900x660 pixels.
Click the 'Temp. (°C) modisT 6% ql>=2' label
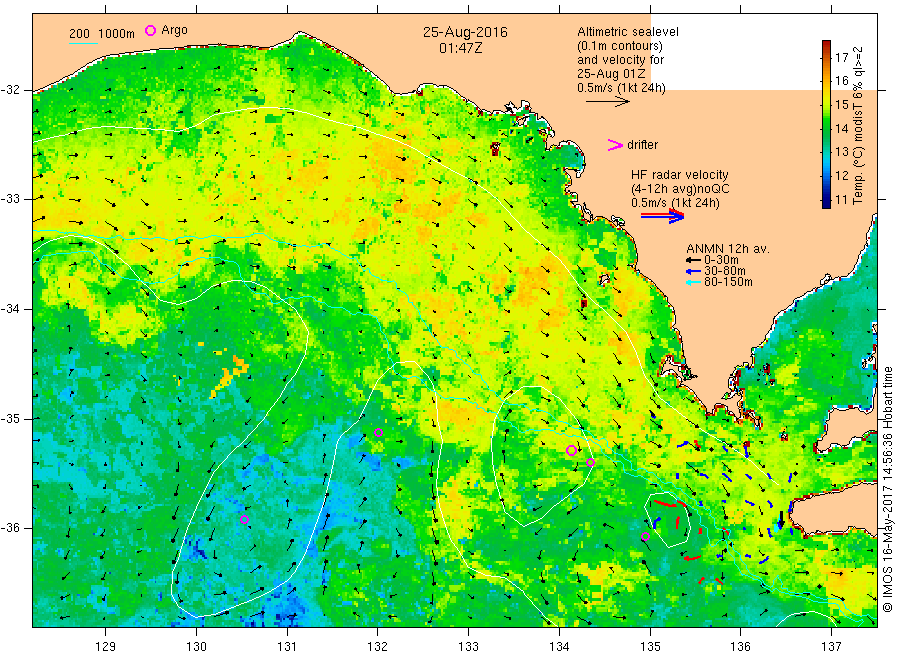pos(858,125)
